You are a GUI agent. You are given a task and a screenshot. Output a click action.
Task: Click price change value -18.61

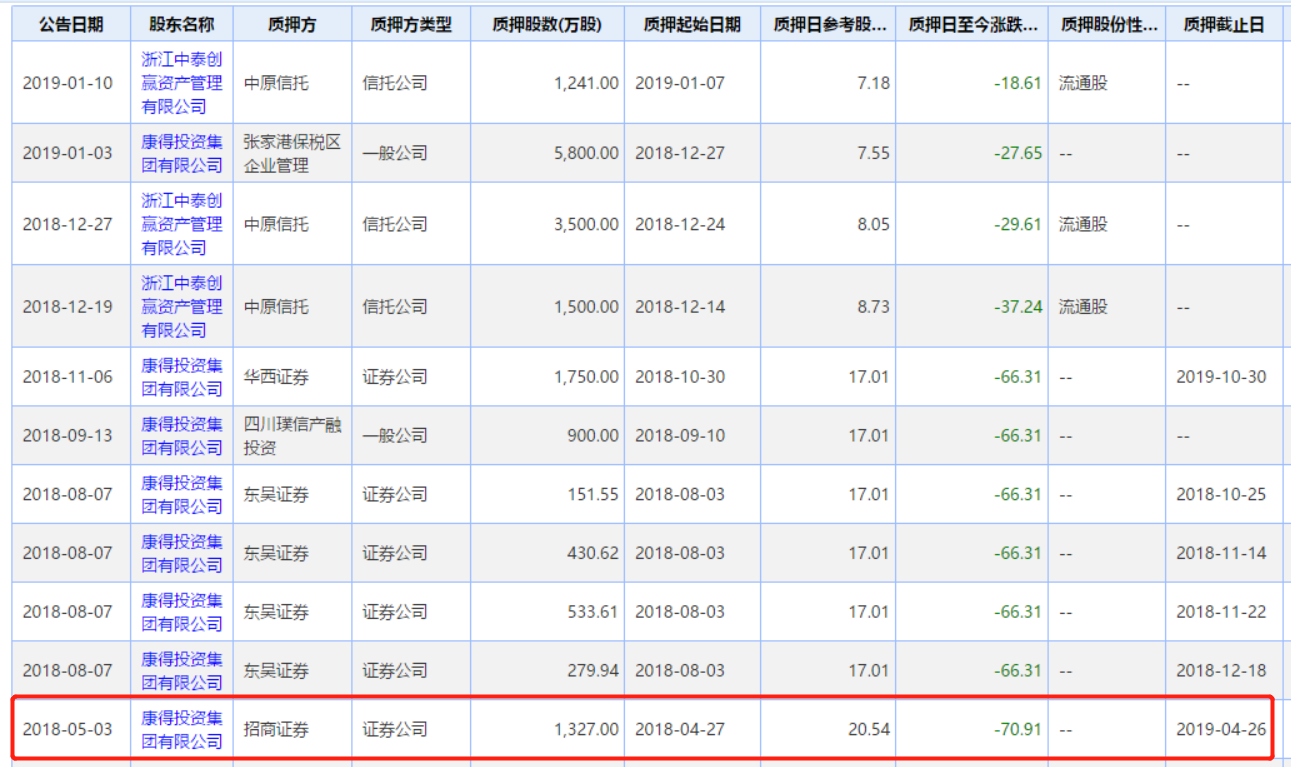pyautogui.click(x=1018, y=83)
